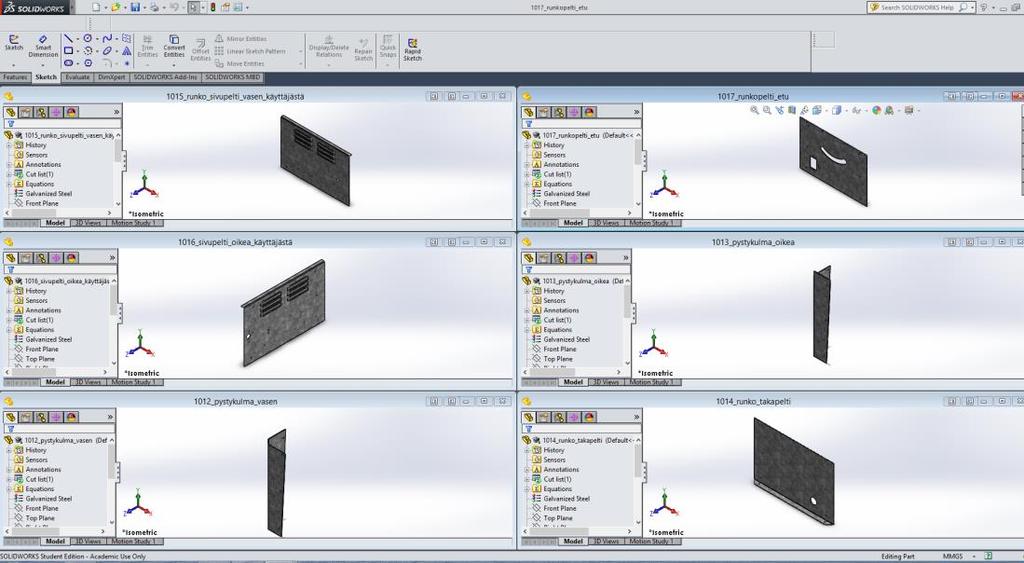Click Edit Appearance in the 1017_runkopelti_etu view toolbar
Viewport: 1024px width, 563px height.
pos(876,110)
